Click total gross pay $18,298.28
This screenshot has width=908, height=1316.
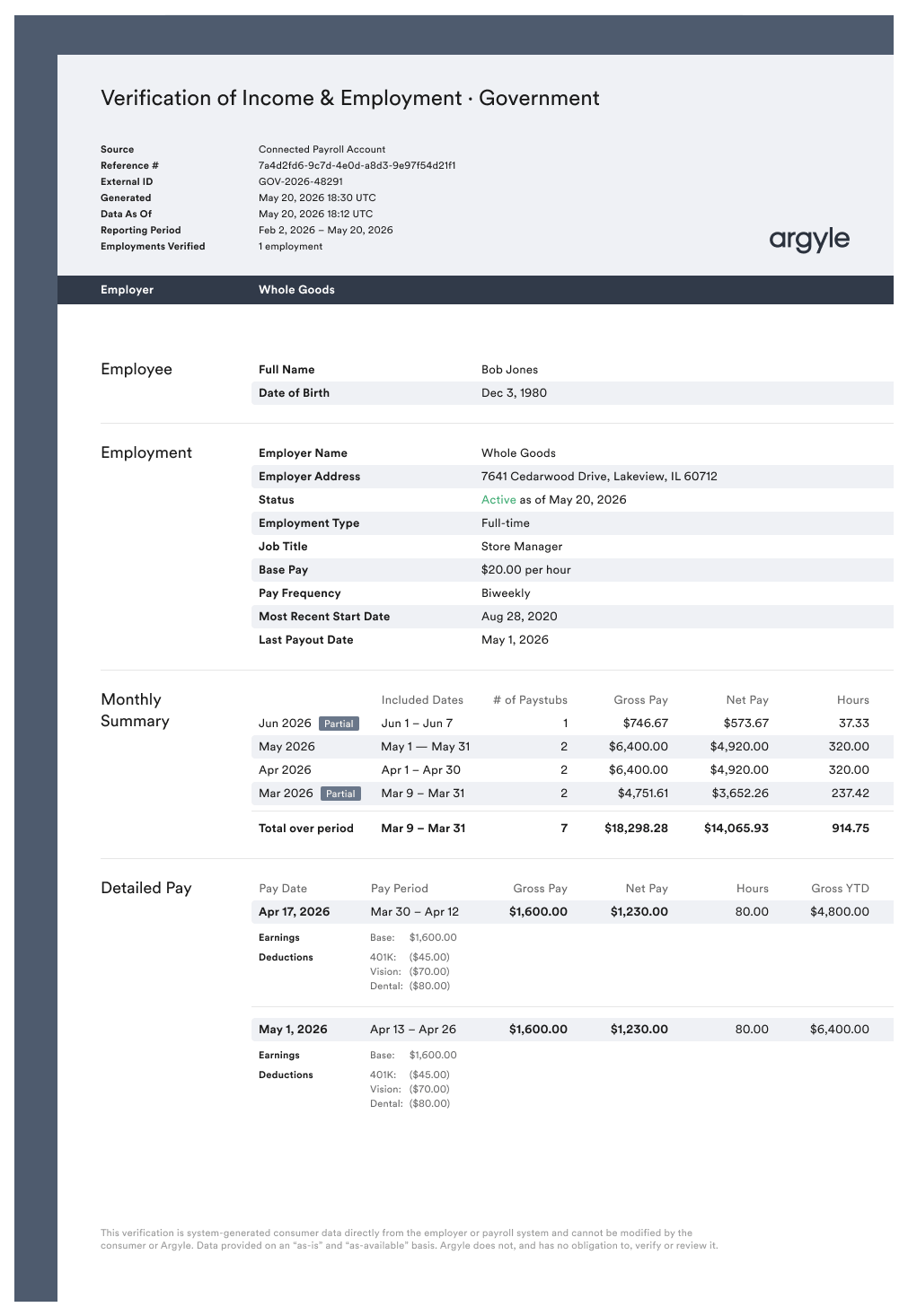[x=636, y=829]
